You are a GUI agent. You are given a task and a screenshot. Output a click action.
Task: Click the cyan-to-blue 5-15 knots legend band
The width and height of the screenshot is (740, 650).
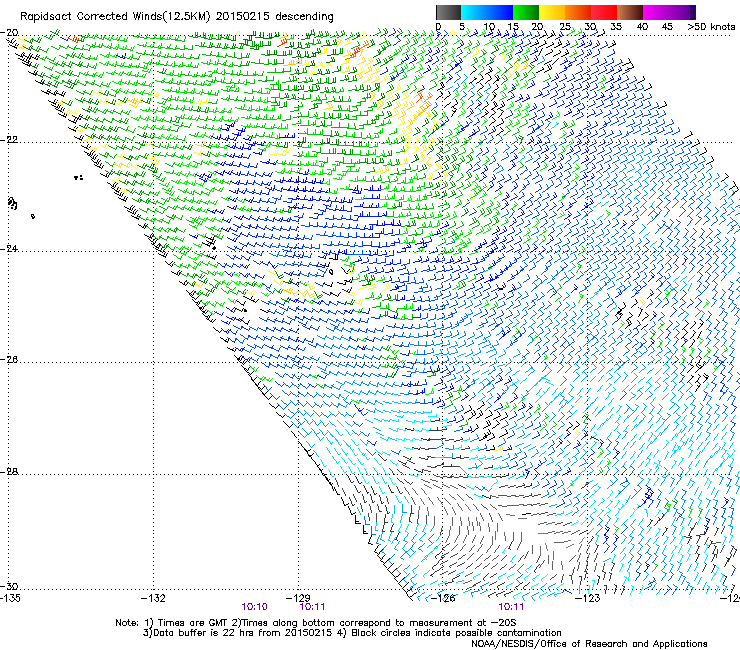click(x=487, y=12)
